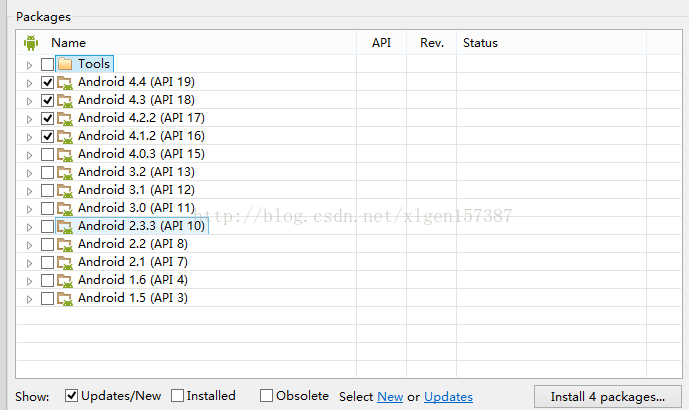Expand the Android 4.2.2 (API 17) node

(x=29, y=119)
